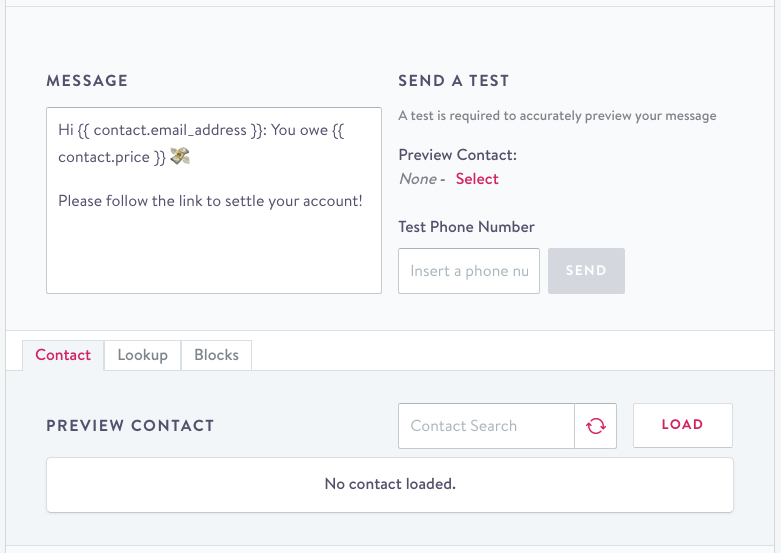Click the refresh icon beside Contact Search

coord(596,426)
